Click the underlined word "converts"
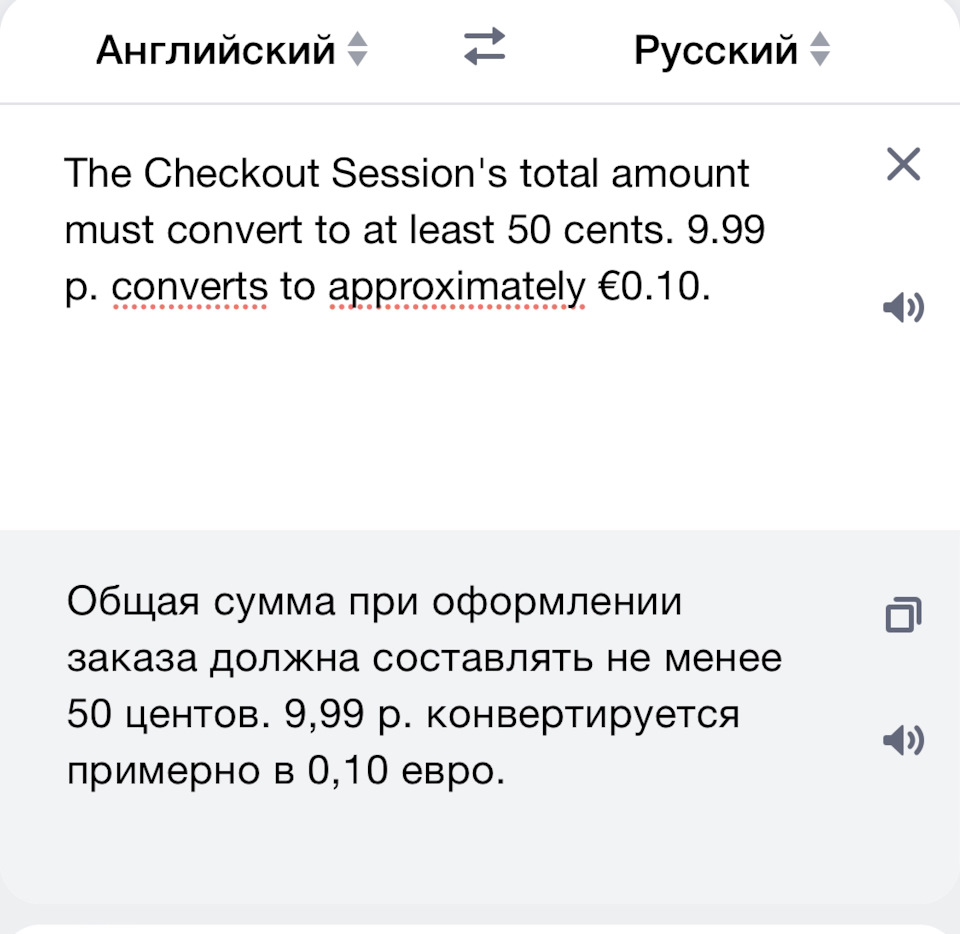Viewport: 960px width, 934px height. [190, 288]
